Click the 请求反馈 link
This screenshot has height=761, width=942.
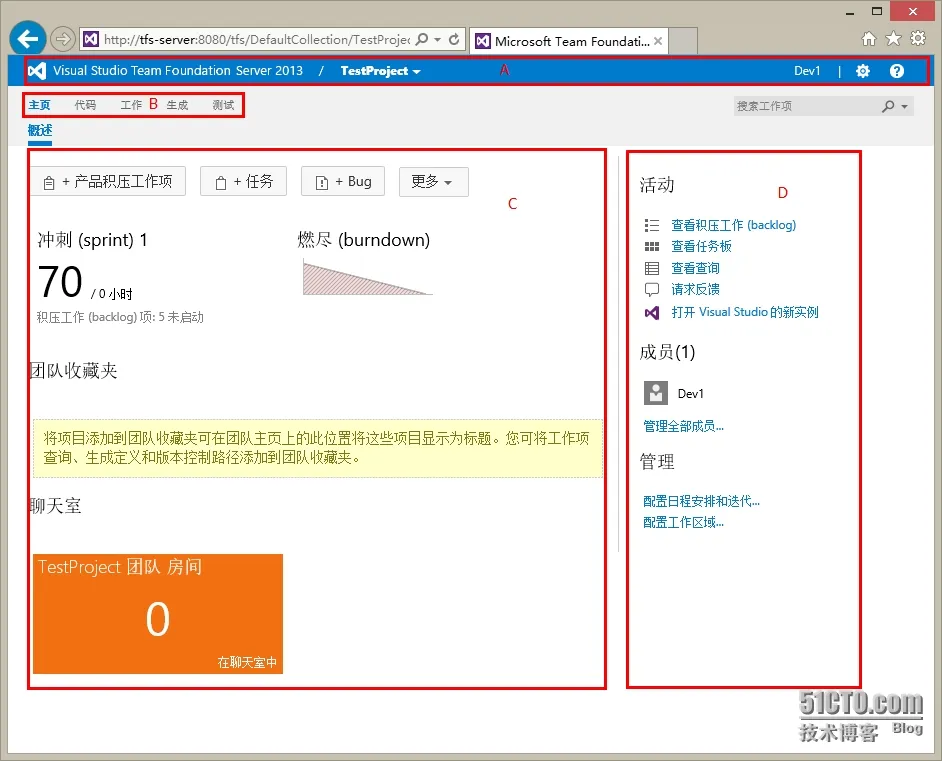tap(695, 289)
